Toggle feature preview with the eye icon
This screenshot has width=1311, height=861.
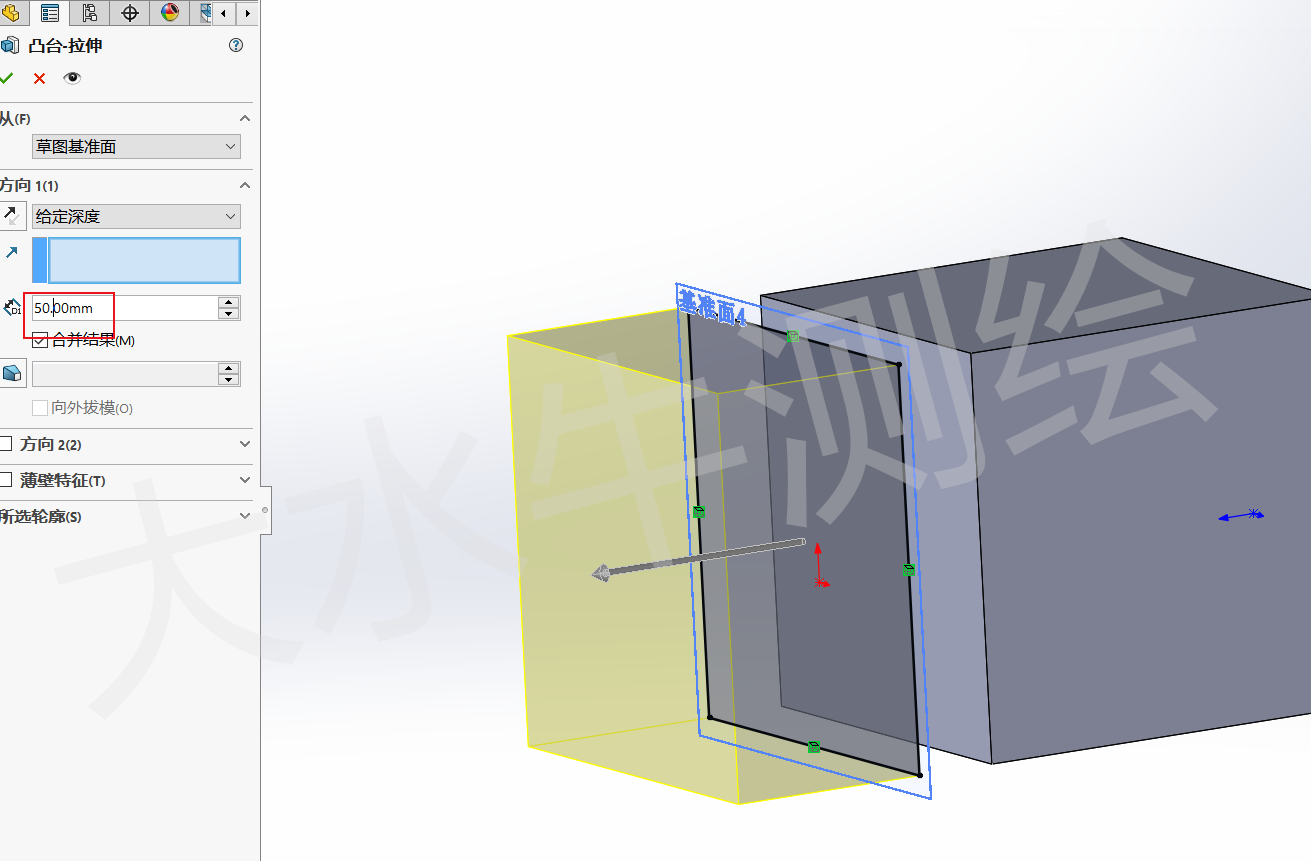[71, 78]
